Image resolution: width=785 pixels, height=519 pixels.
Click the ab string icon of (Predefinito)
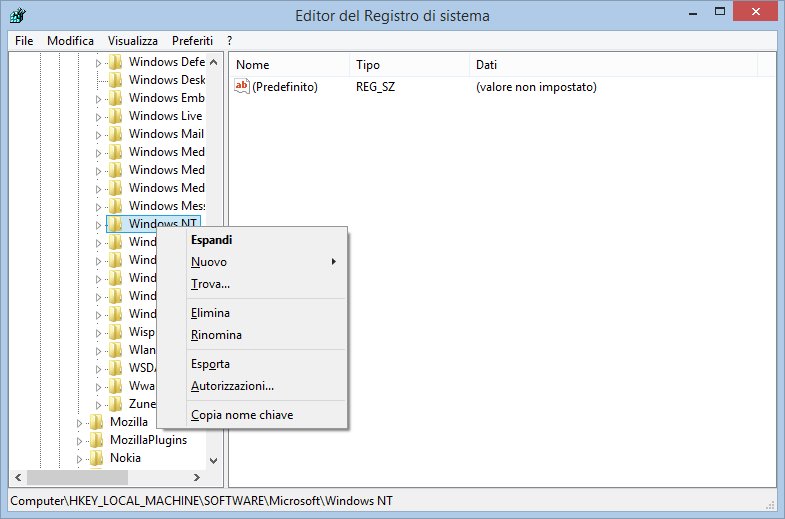pyautogui.click(x=241, y=86)
